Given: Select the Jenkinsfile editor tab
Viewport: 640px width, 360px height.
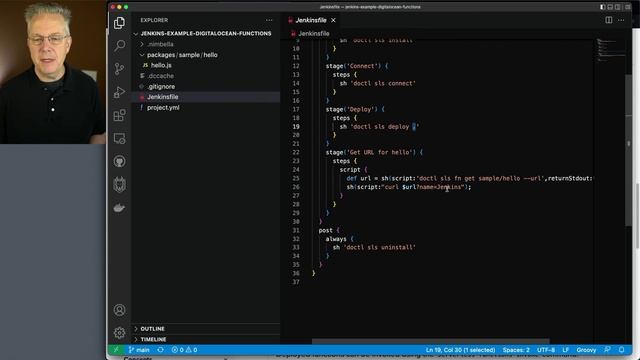Looking at the screenshot, I should (311, 20).
